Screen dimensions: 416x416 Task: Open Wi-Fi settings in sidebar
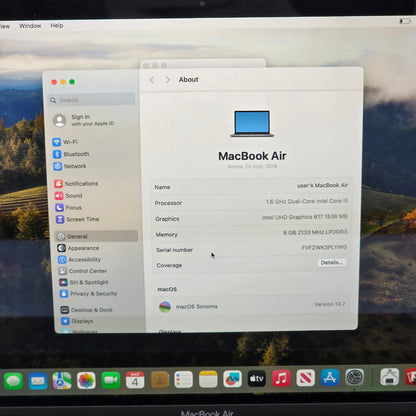click(x=65, y=142)
